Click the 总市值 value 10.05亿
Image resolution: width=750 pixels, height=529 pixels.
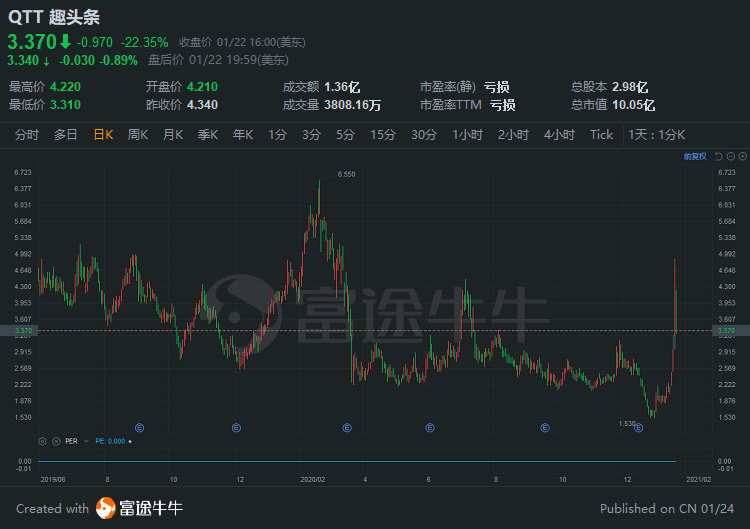click(633, 105)
